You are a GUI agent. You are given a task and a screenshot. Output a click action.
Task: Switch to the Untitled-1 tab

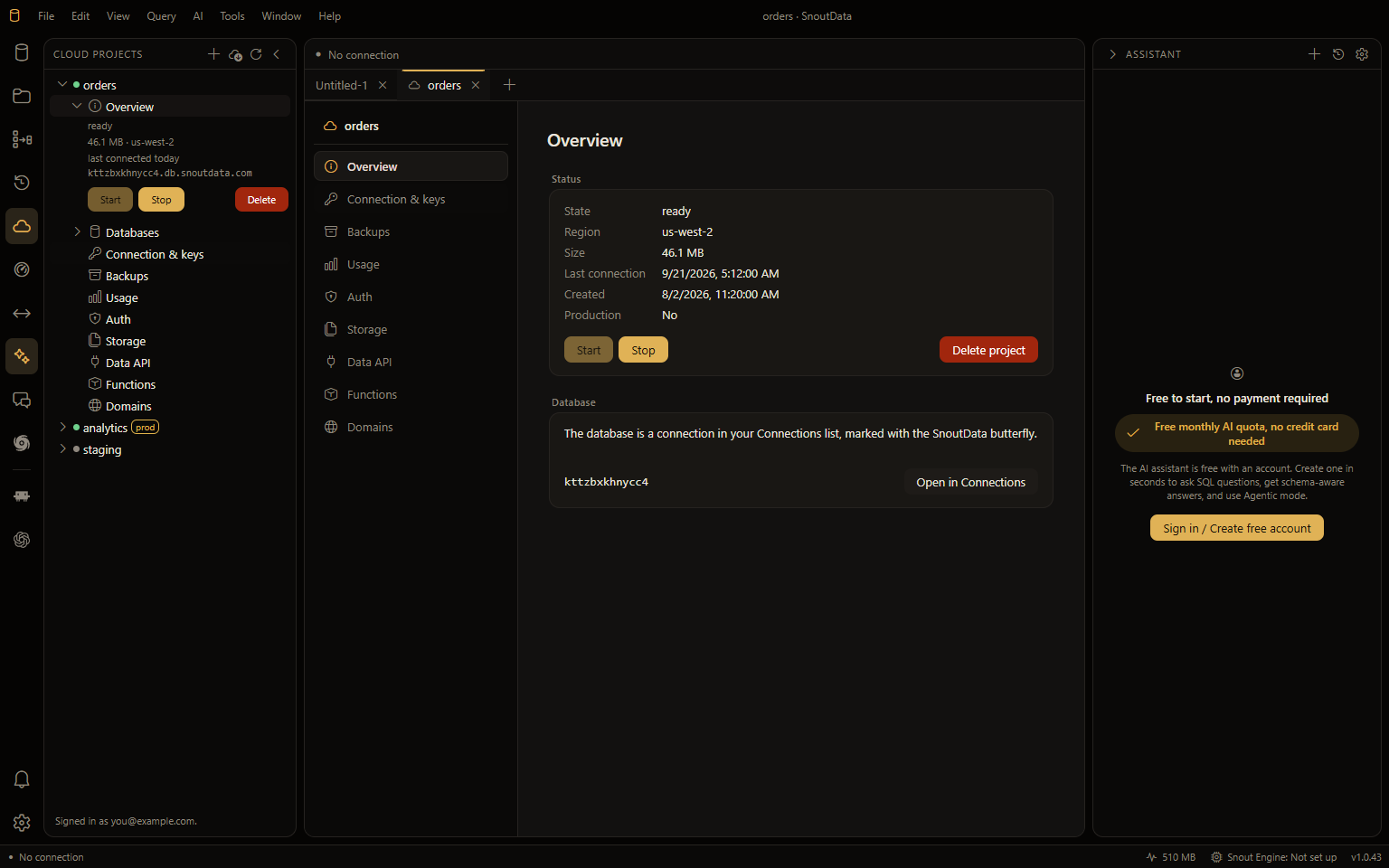coord(342,85)
